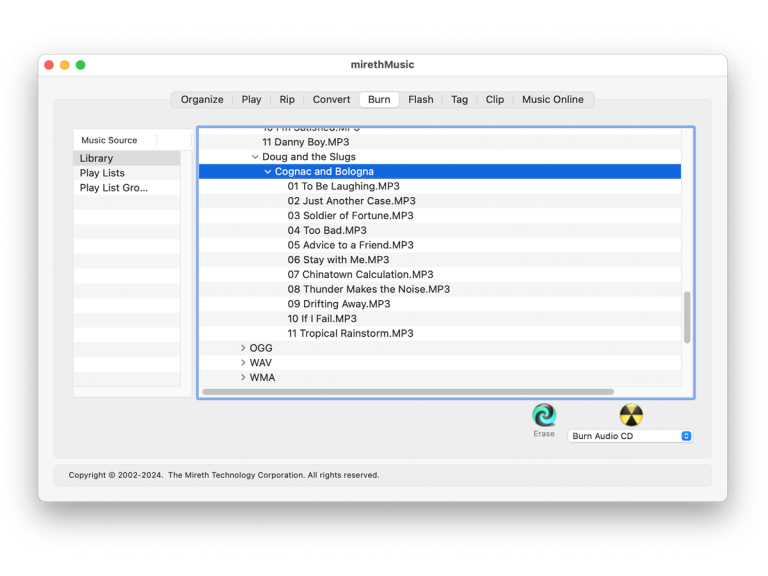Click the vertical scrollbar in file tree
This screenshot has width=768, height=576.
click(686, 317)
